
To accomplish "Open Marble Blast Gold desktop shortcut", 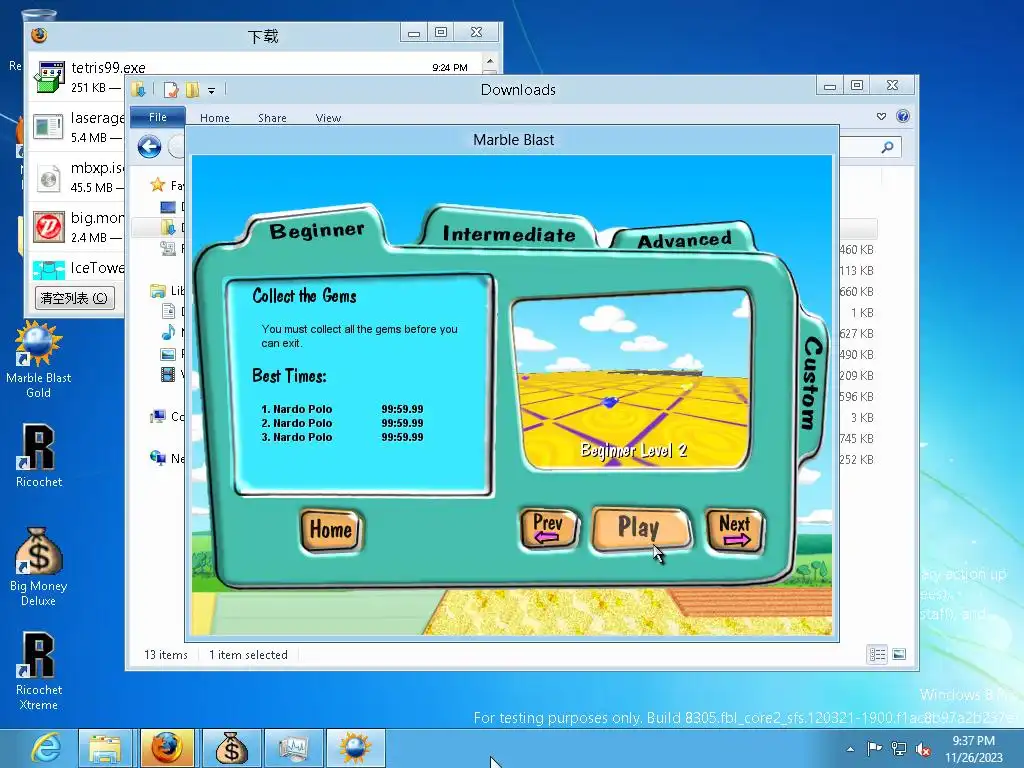I will 39,361.
